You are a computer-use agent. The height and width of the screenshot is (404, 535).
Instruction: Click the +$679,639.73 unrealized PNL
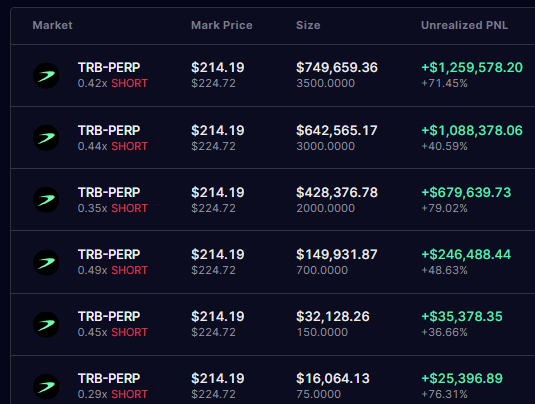pyautogui.click(x=466, y=192)
